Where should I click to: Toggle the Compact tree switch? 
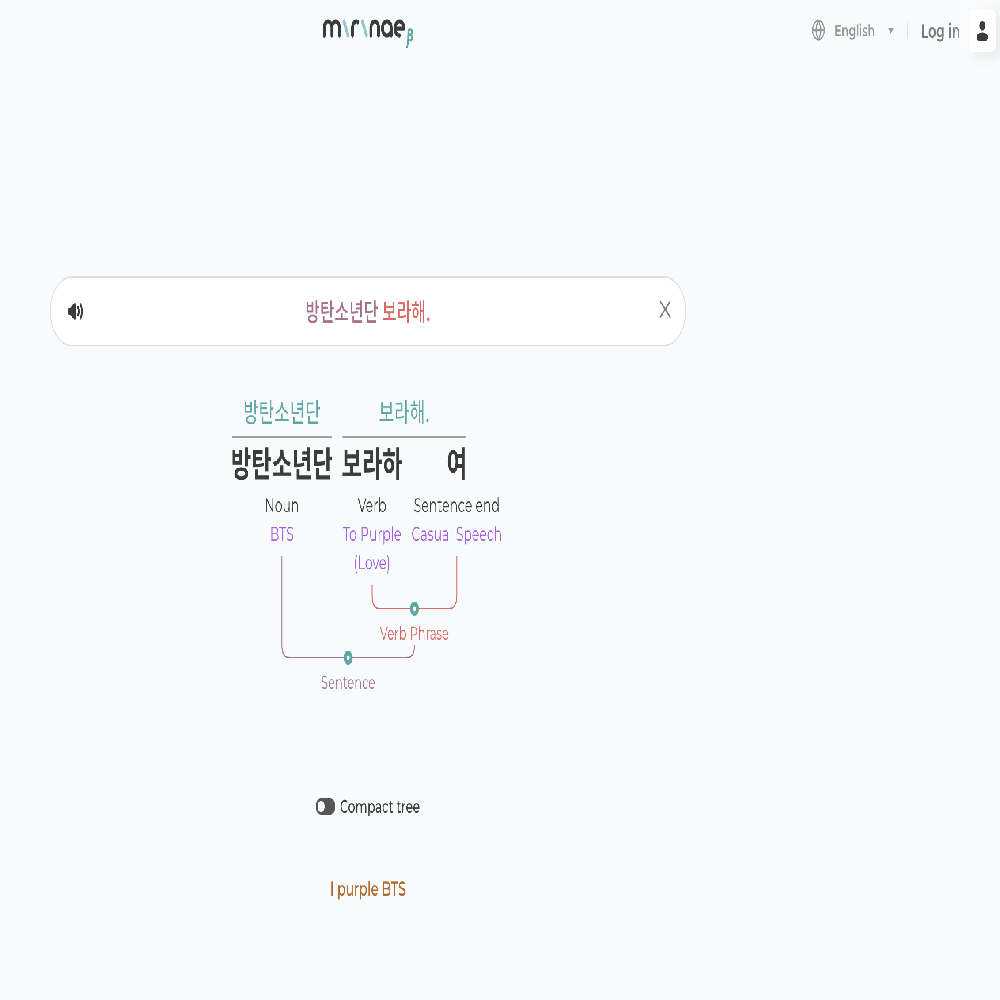pos(325,807)
